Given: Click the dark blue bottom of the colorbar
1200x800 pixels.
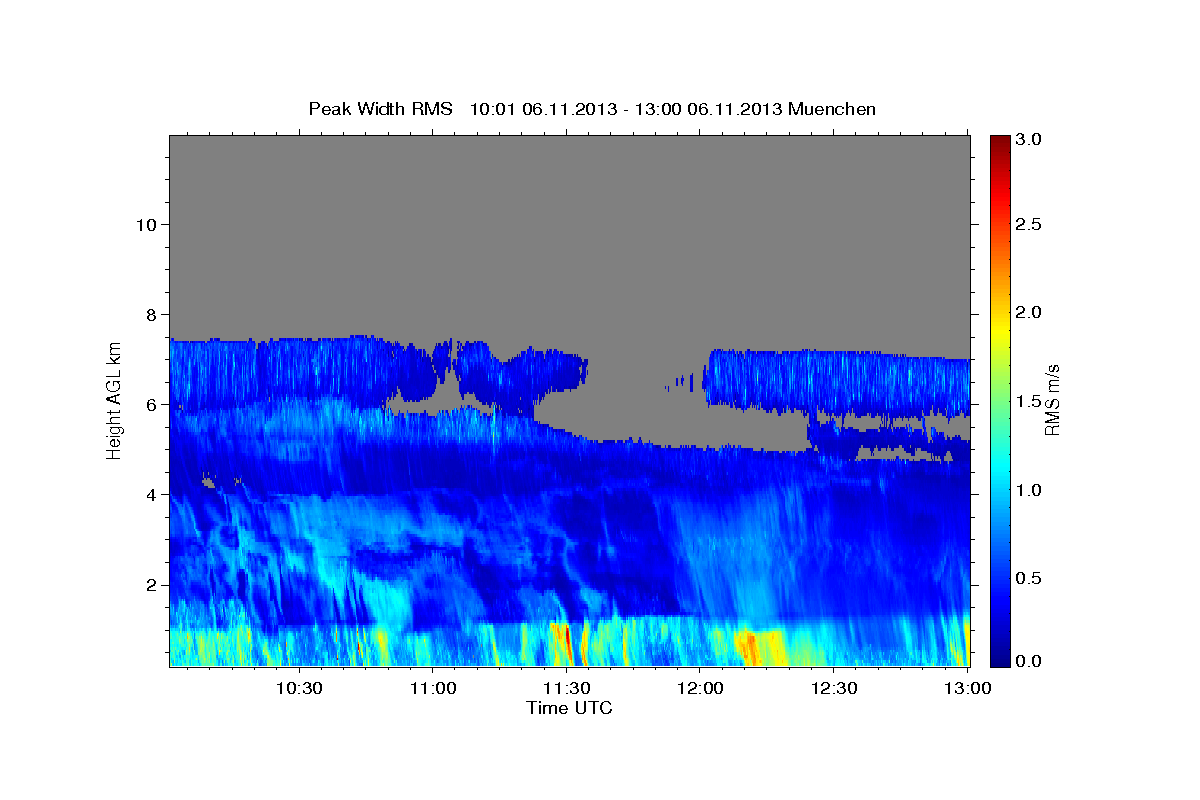Looking at the screenshot, I should click(x=1000, y=658).
